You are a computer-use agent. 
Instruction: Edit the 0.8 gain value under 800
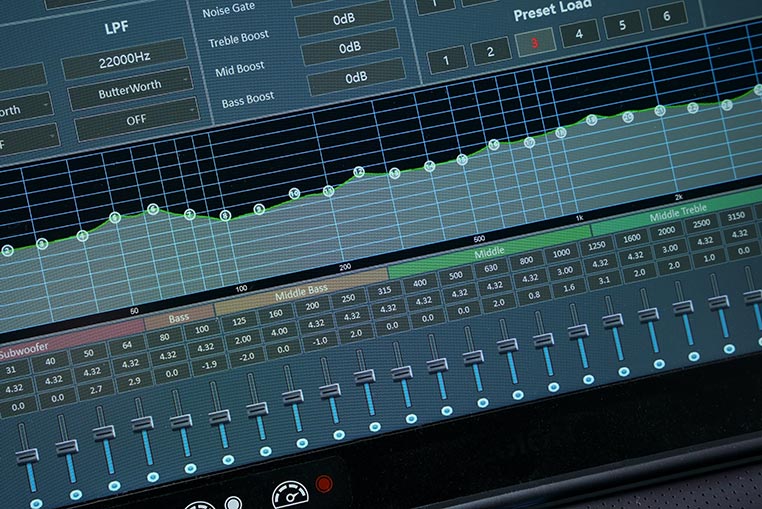534,295
